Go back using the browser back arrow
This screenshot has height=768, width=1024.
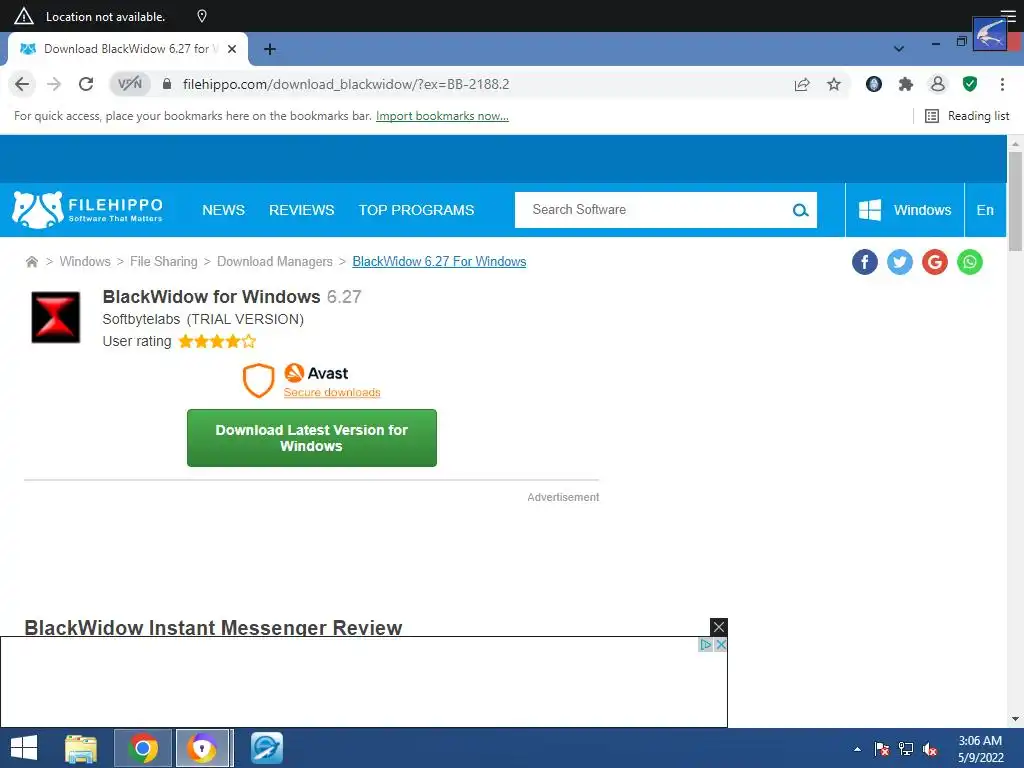point(22,84)
